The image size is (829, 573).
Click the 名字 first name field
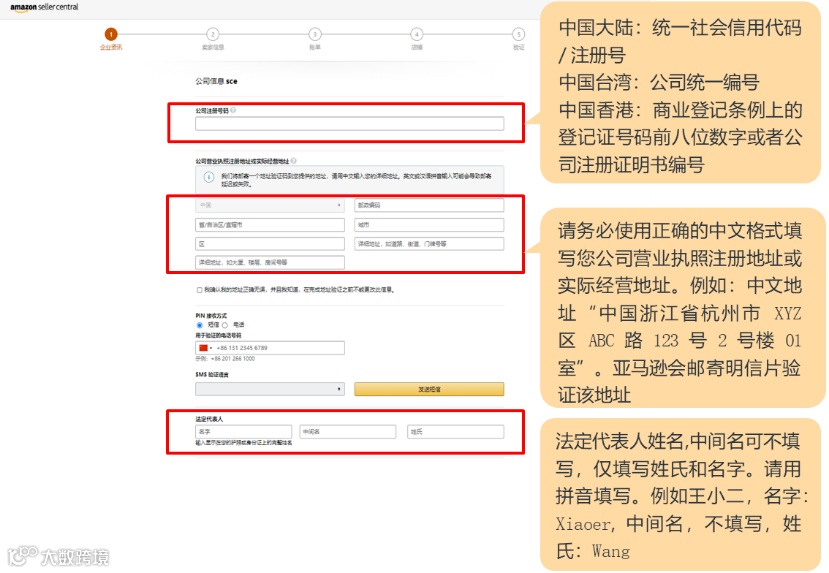[243, 432]
